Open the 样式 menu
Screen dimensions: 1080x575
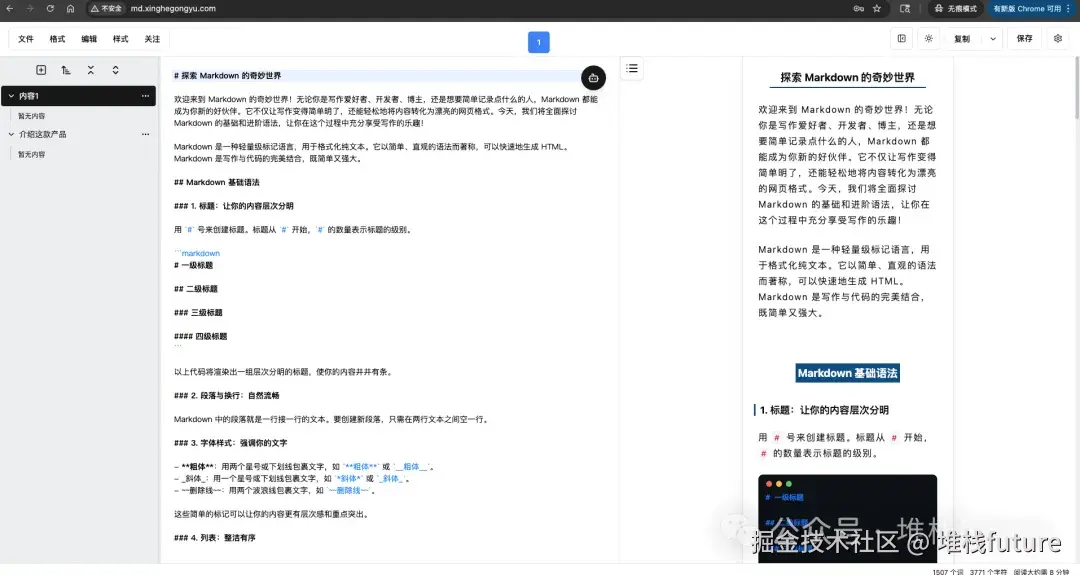point(121,39)
